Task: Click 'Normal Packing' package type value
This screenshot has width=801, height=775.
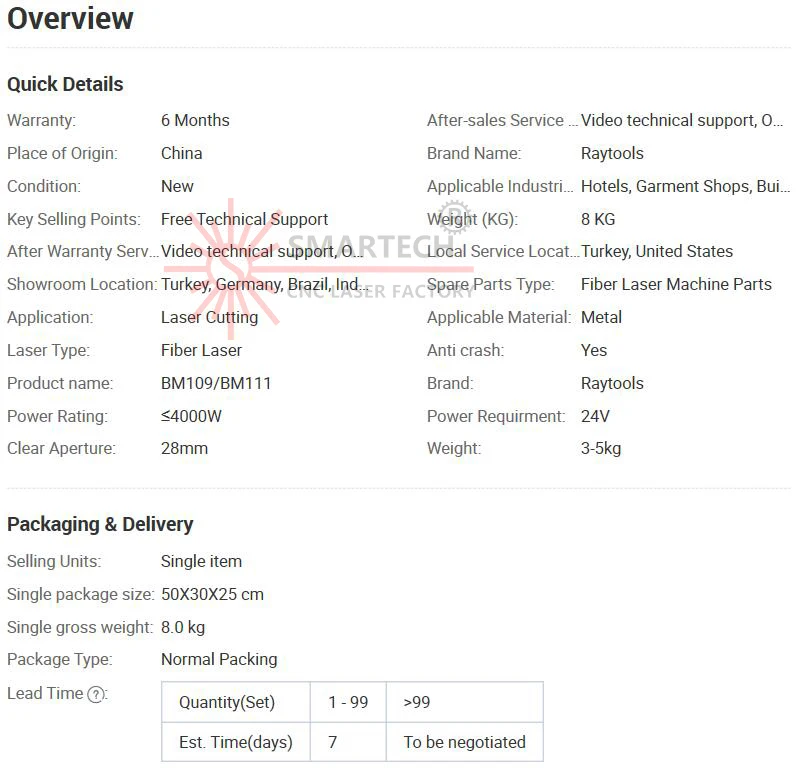Action: click(x=219, y=660)
